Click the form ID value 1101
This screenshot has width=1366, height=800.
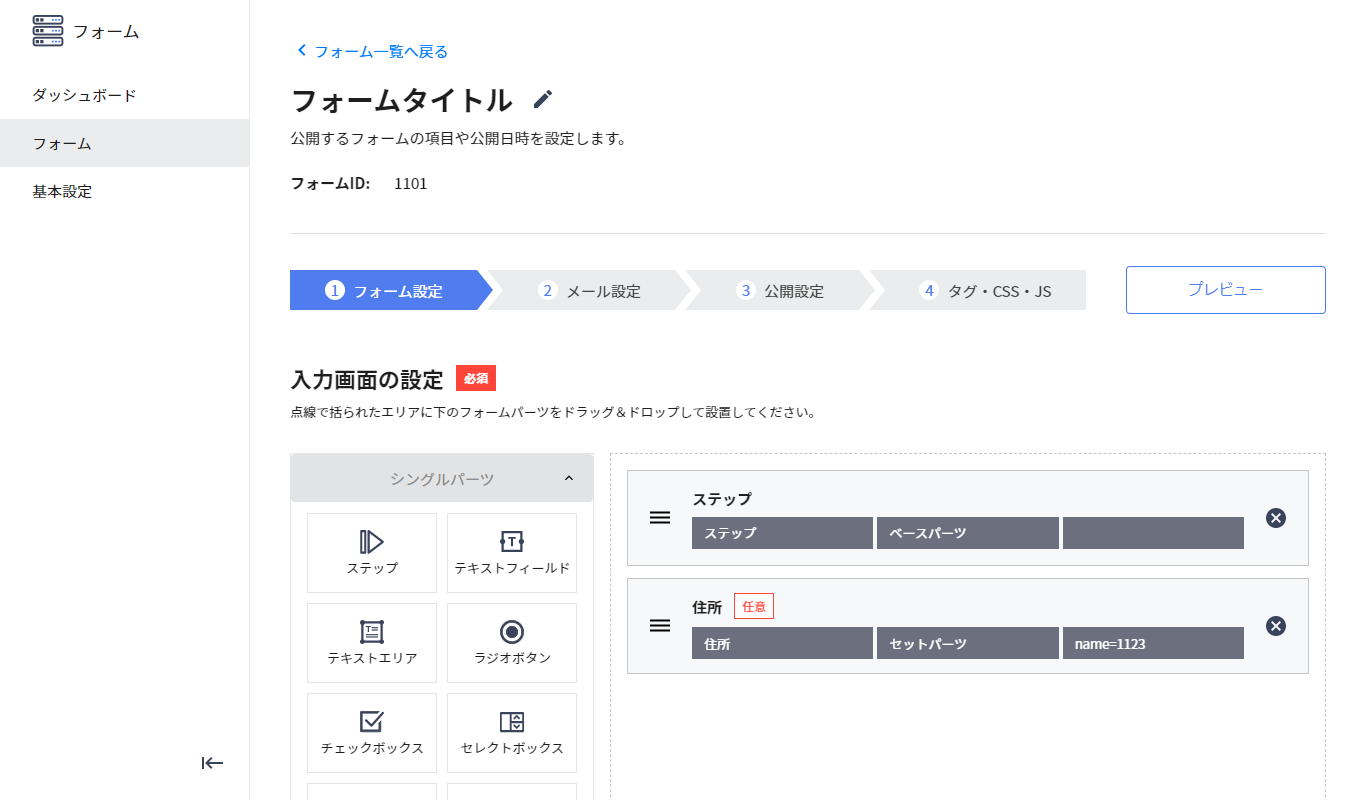pos(411,183)
